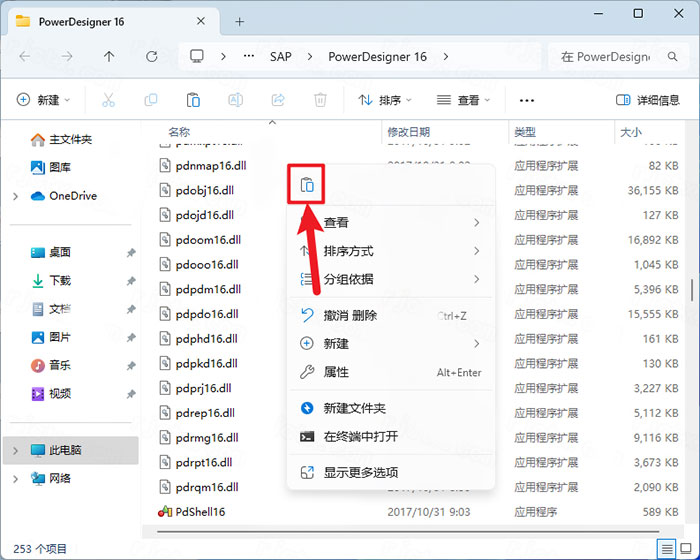Sort by Name (名称) column header
This screenshot has height=560, width=700.
click(179, 132)
